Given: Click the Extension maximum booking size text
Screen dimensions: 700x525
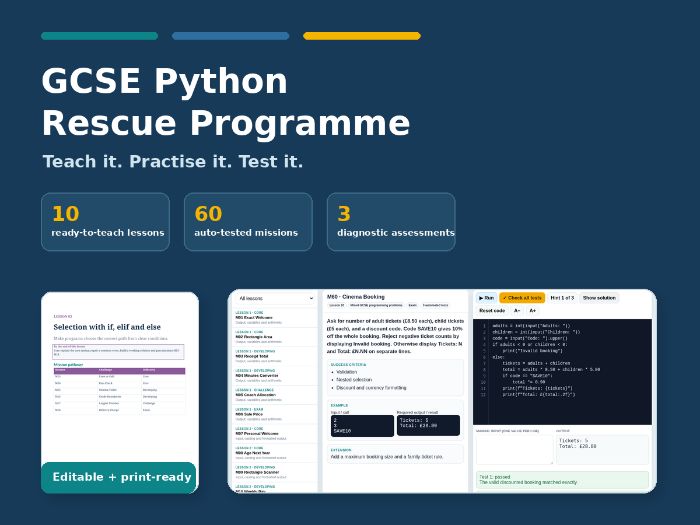Looking at the screenshot, I should click(387, 457).
